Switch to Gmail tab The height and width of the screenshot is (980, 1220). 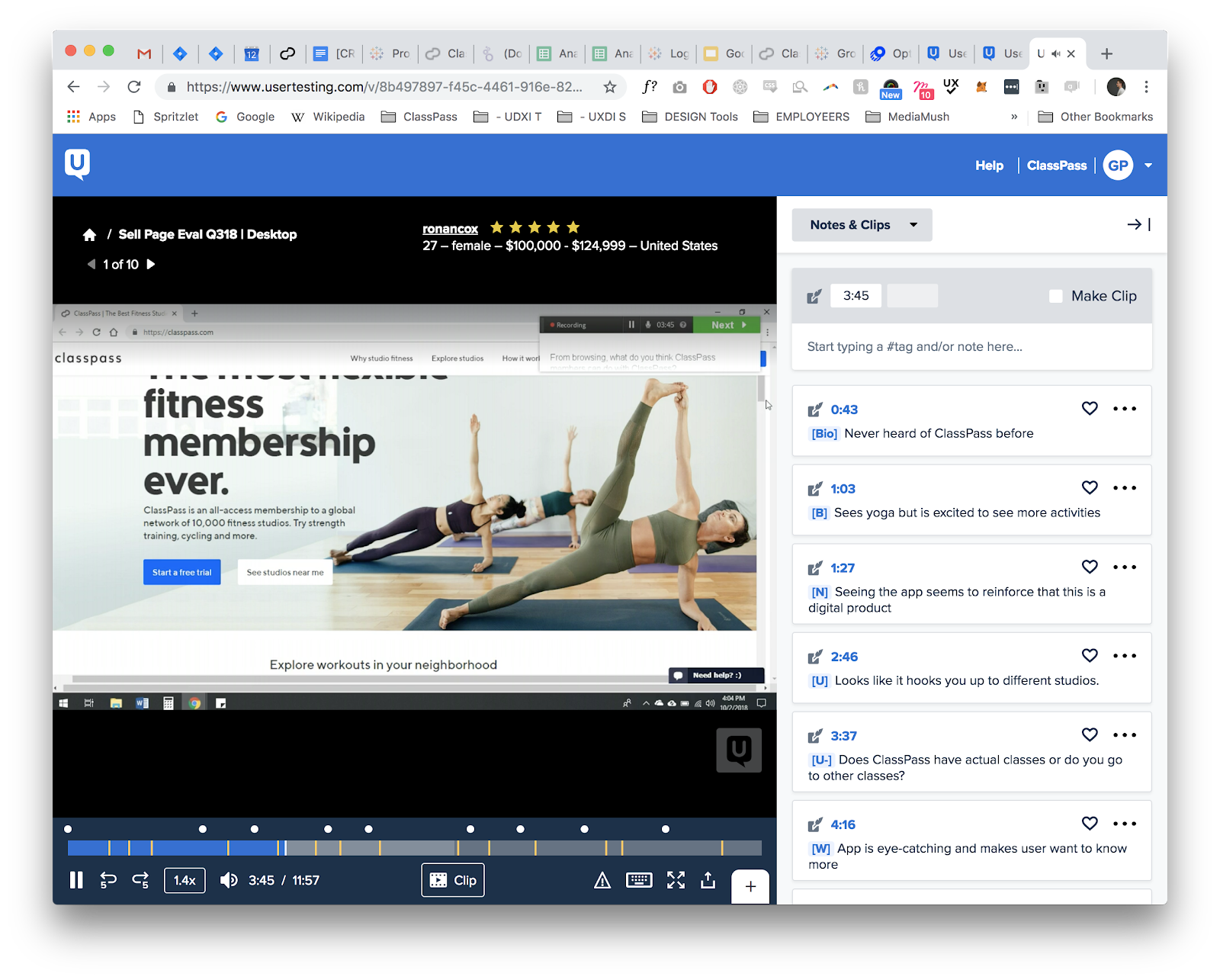[144, 53]
